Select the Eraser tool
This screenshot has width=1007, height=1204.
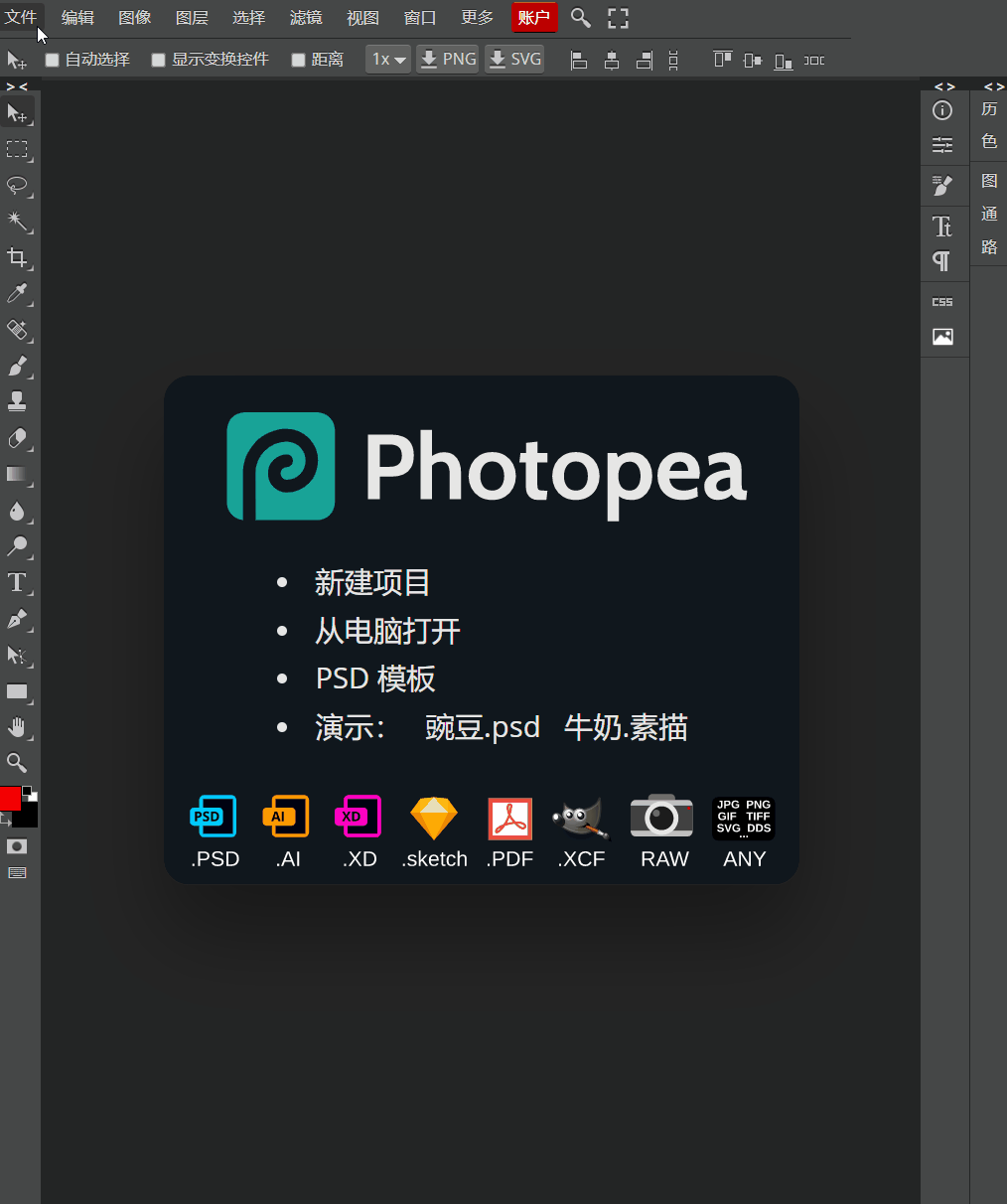coord(17,438)
